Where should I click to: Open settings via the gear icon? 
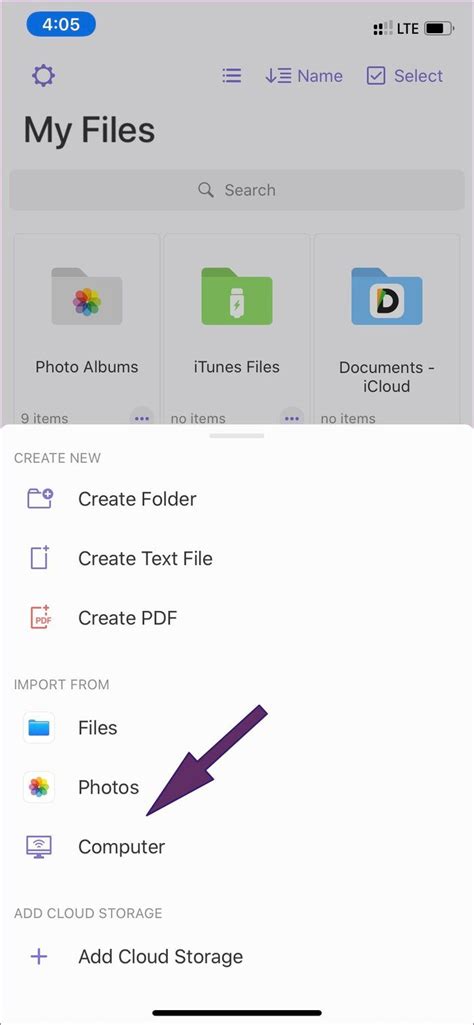coord(43,76)
